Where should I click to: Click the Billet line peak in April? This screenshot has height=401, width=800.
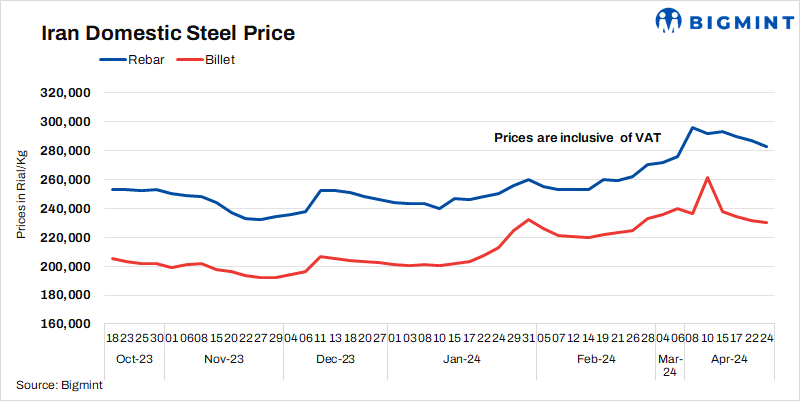coord(708,178)
